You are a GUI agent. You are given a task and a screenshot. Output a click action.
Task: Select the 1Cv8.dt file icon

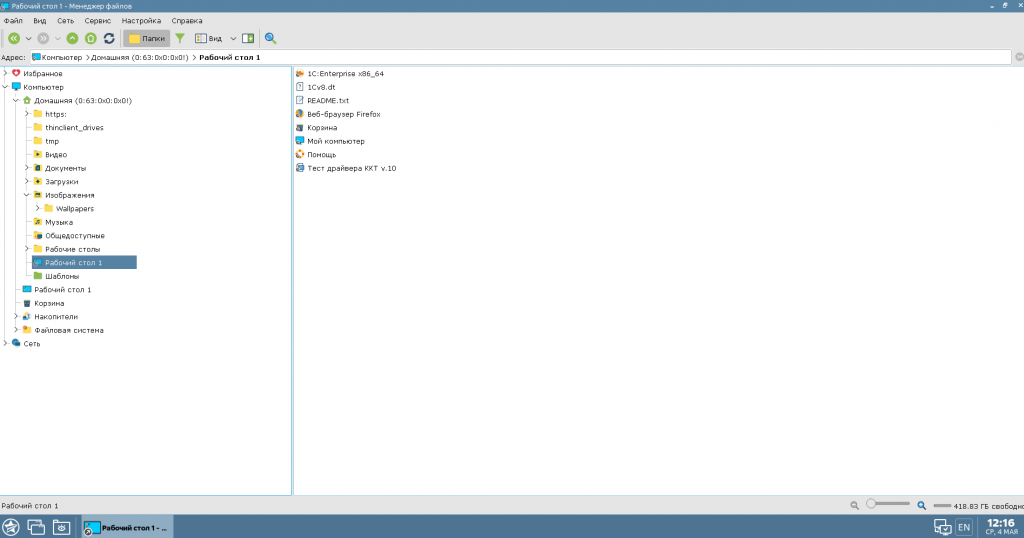tap(300, 87)
